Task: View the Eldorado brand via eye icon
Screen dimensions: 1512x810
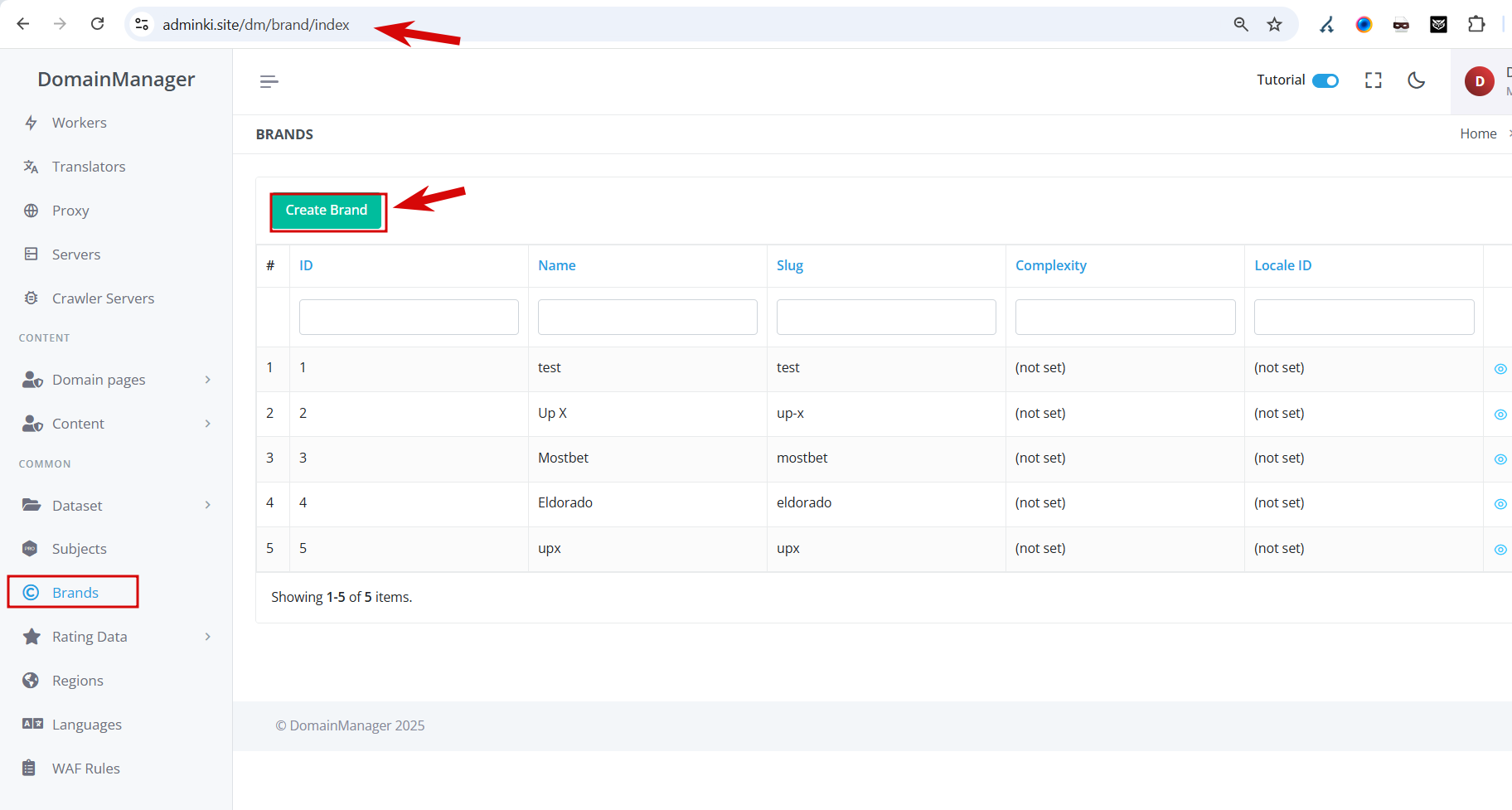Action: [x=1500, y=504]
